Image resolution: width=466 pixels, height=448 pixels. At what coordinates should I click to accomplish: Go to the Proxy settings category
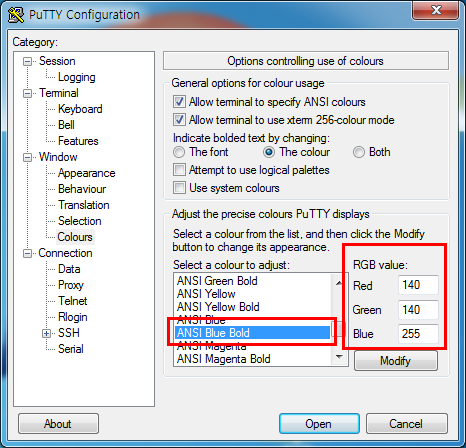(x=71, y=285)
